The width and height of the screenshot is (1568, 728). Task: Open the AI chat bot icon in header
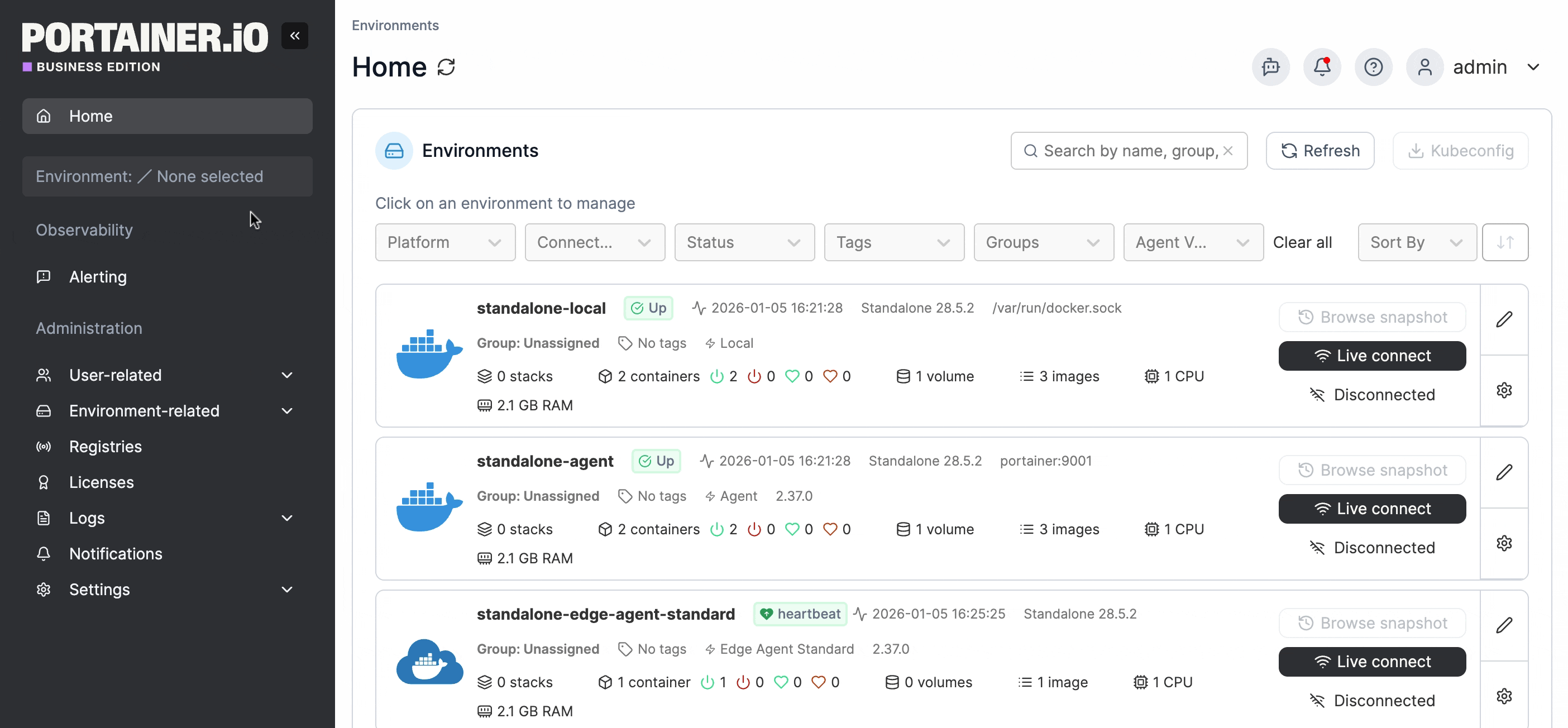click(x=1270, y=67)
